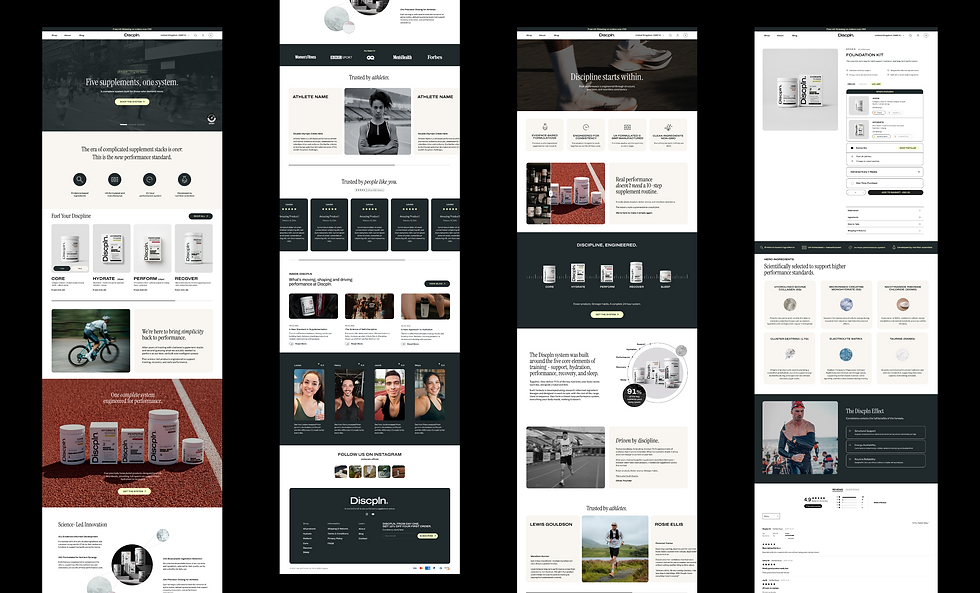Open country selector in the Foundation Kit page header

[x=891, y=36]
